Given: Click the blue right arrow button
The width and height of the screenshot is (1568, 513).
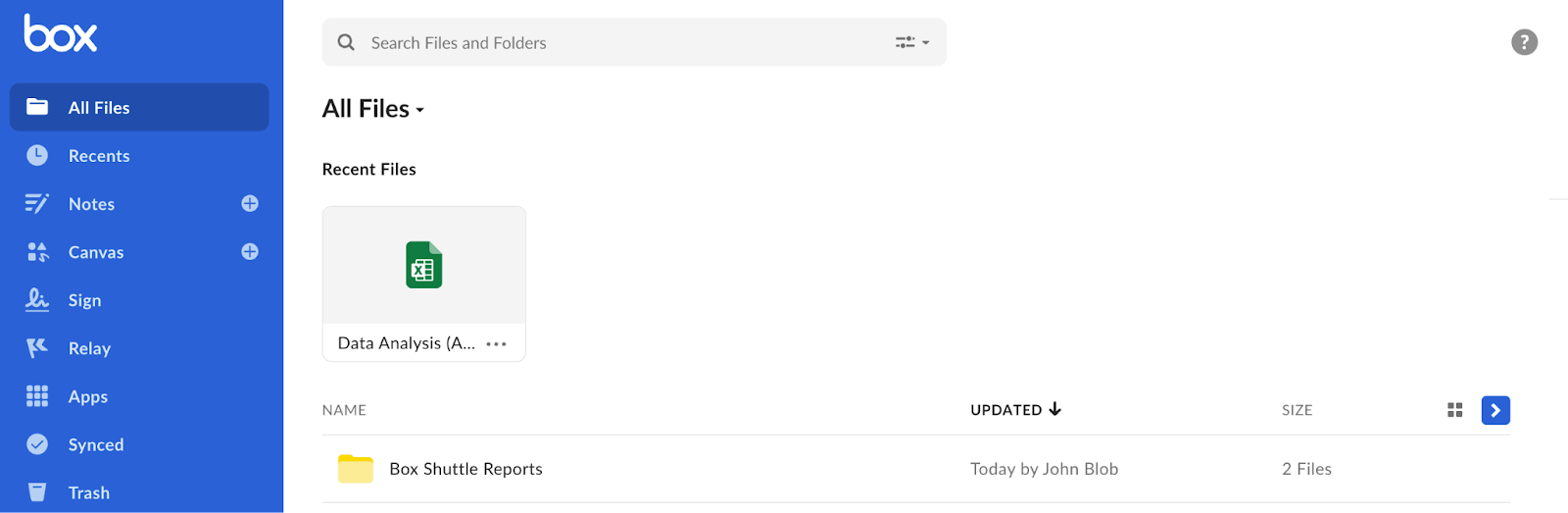Looking at the screenshot, I should pos(1495,410).
